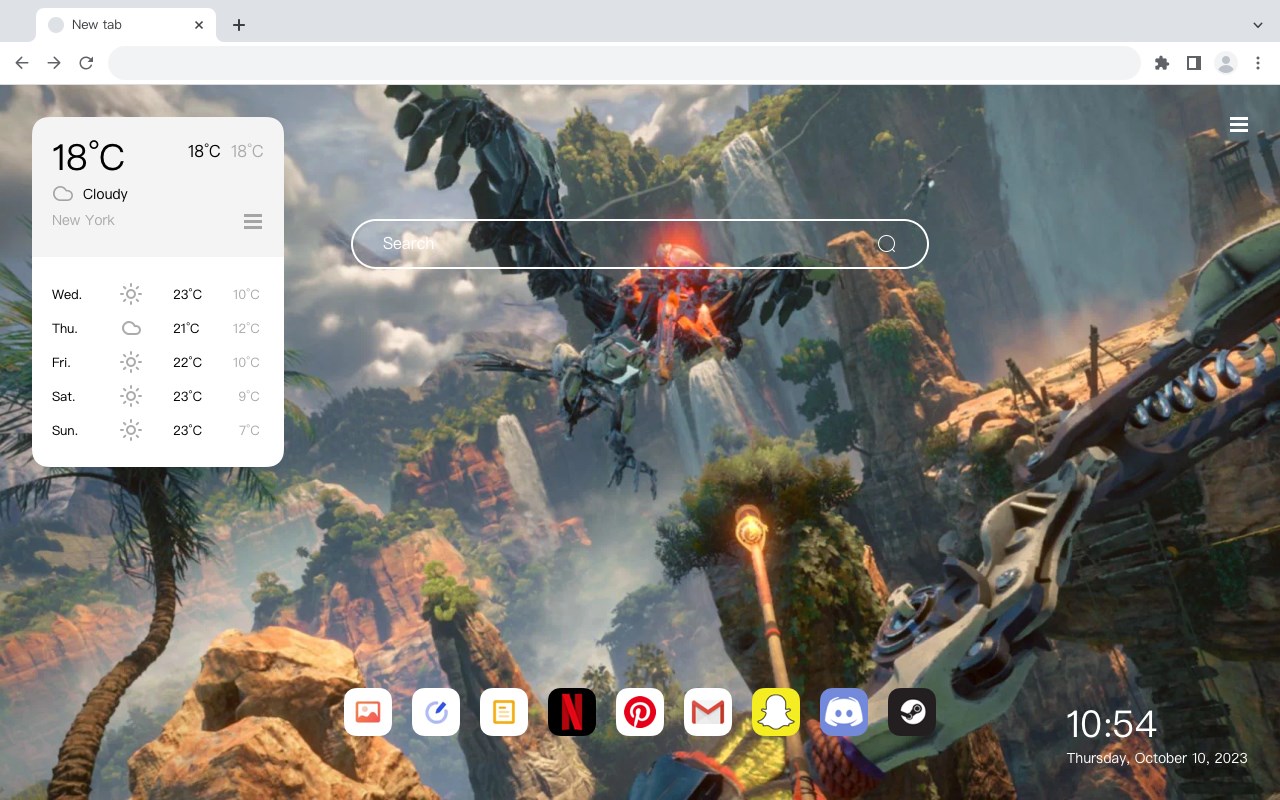Click the search magnifier icon
Screen dimensions: 1280x800
(x=887, y=244)
